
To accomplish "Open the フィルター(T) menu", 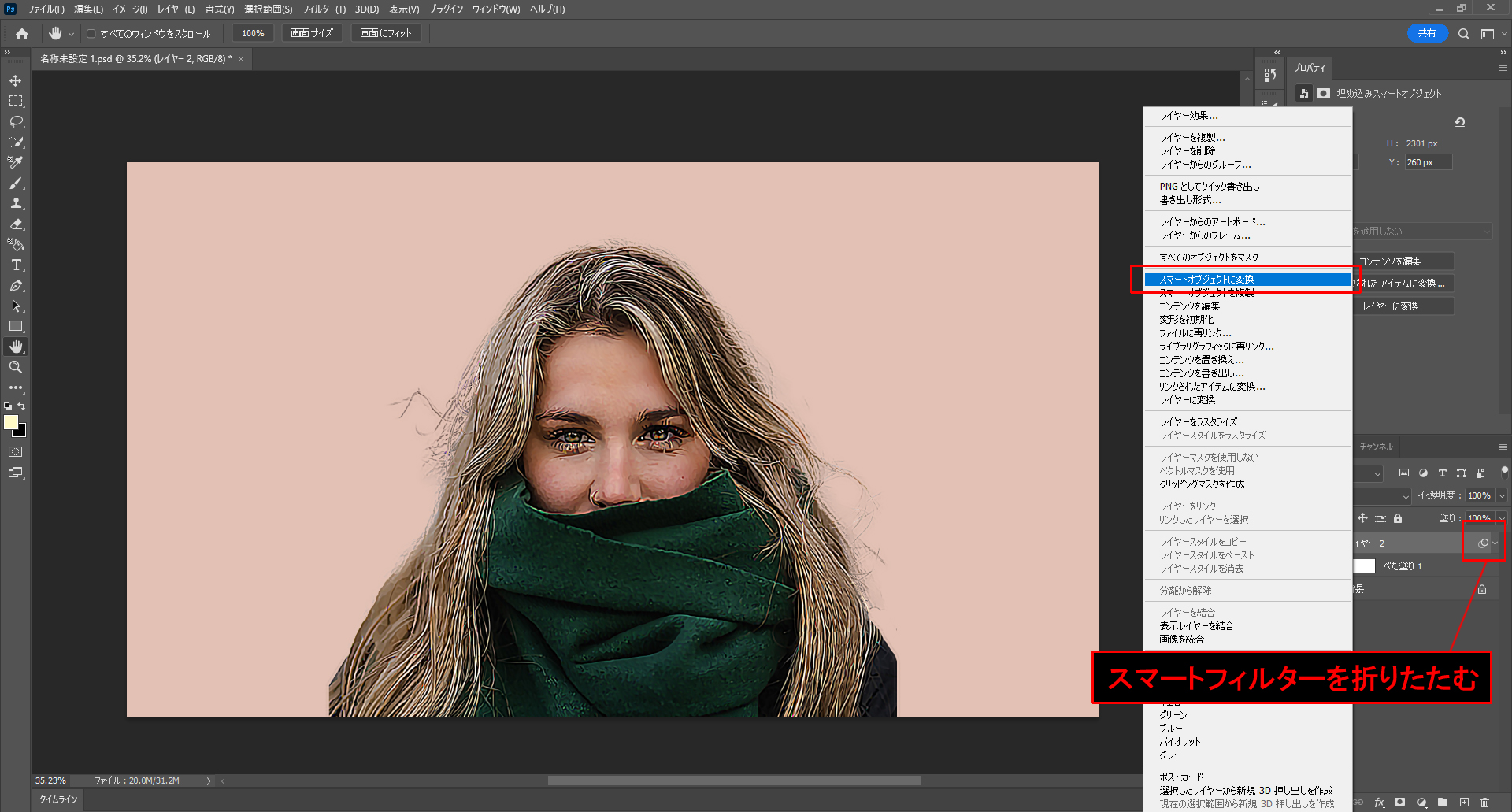I will (x=324, y=9).
